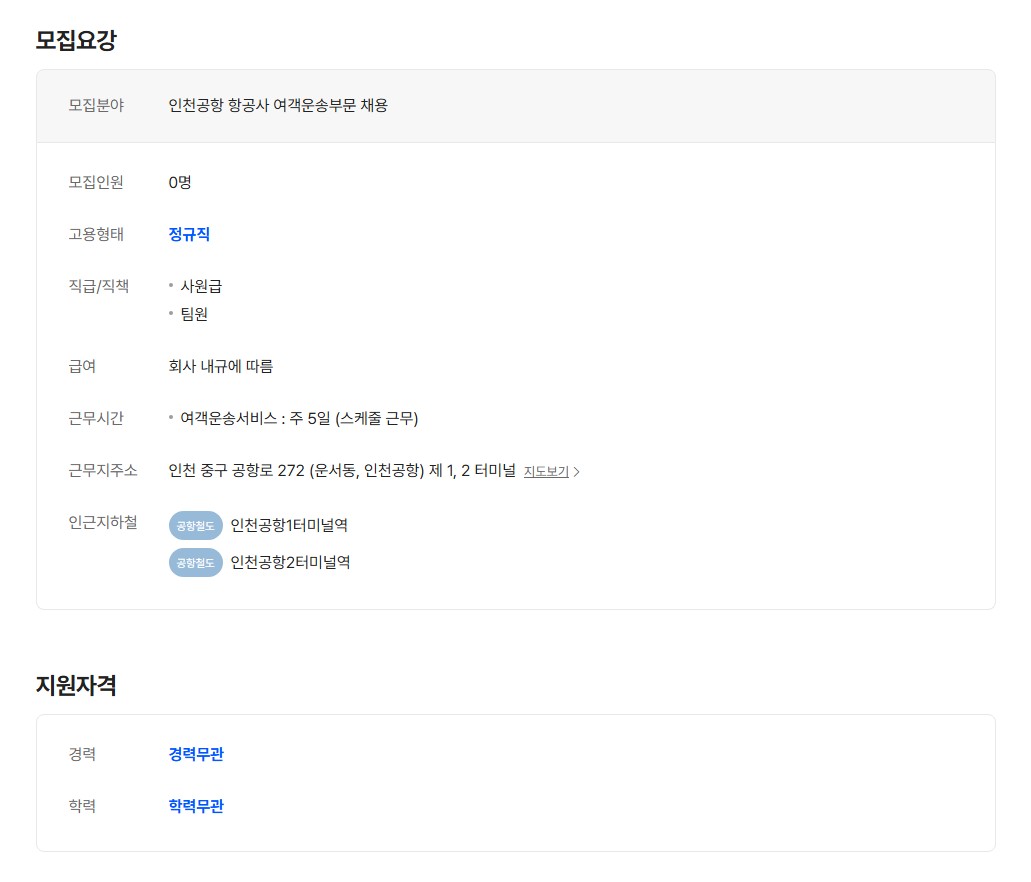
Task: Open the 지도보기 map link
Action: coord(546,472)
